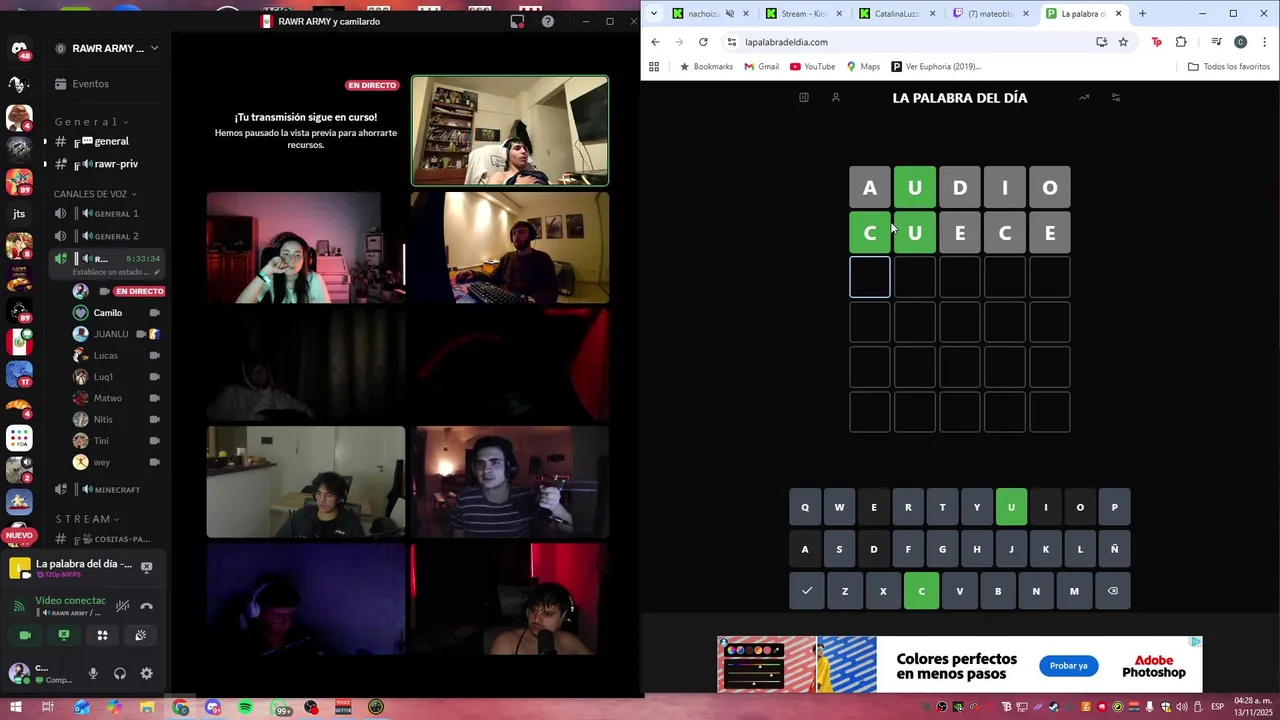Open the Chrome profile avatar C
This screenshot has height=720, width=1280.
tap(1240, 42)
